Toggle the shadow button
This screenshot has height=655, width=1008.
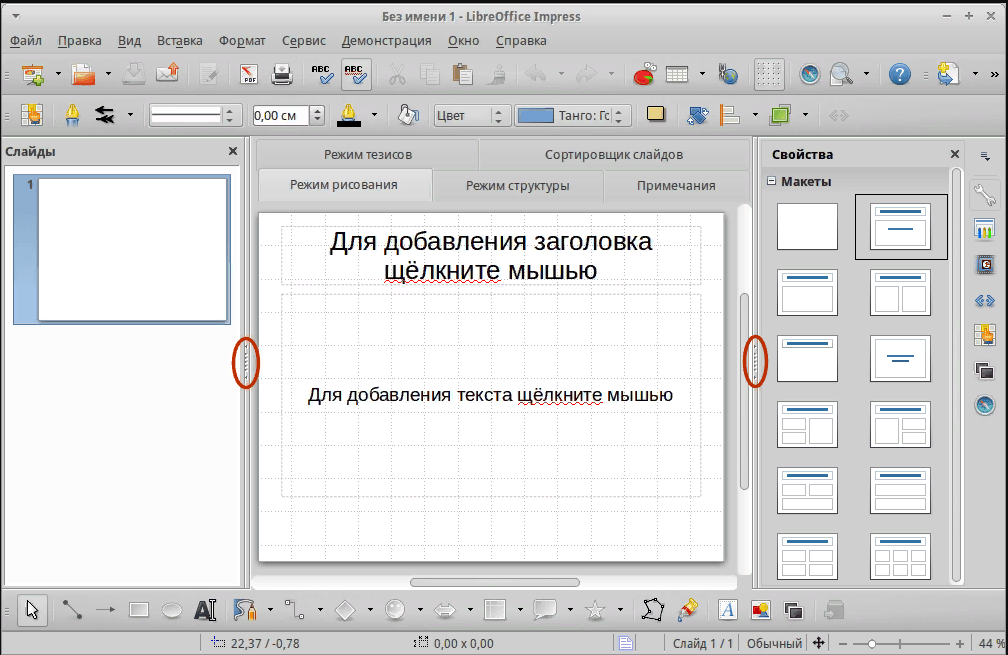[656, 115]
